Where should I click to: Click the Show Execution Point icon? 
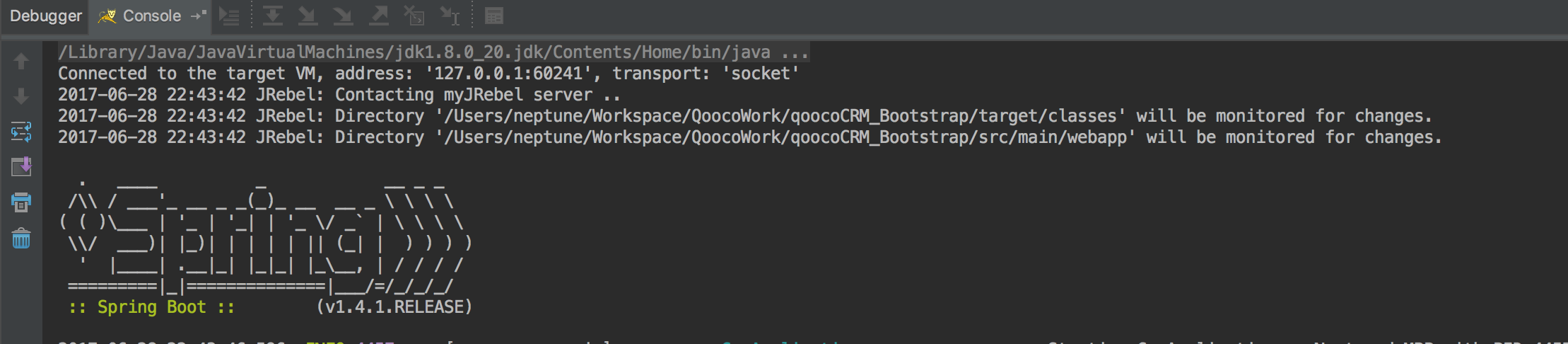pos(230,16)
